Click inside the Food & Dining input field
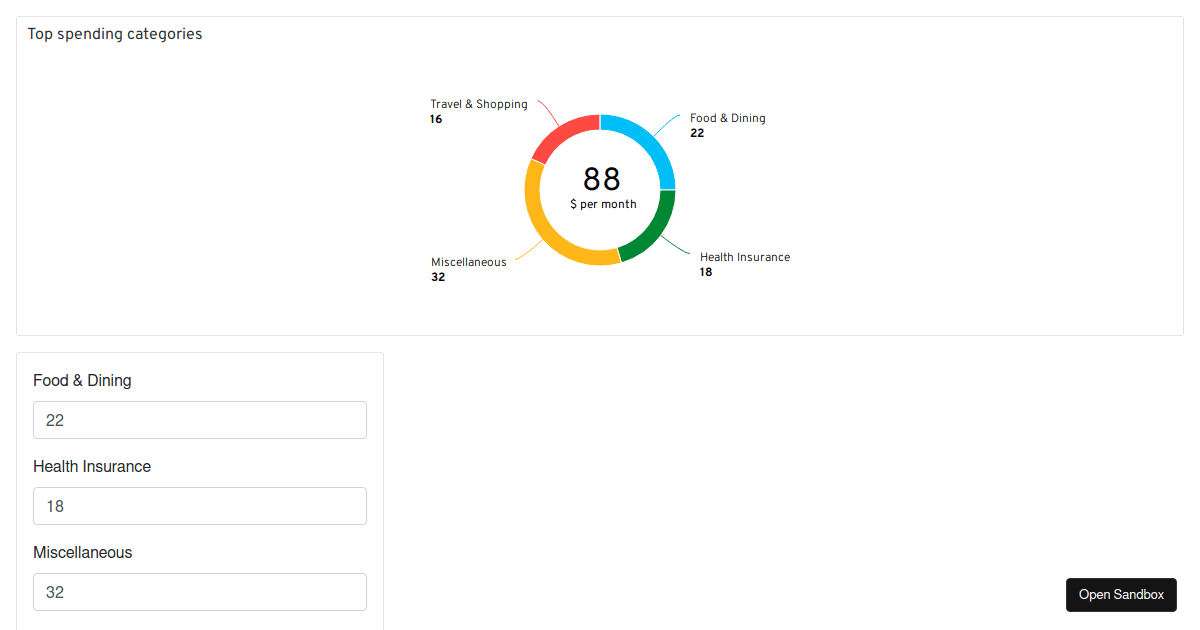The image size is (1200, 630). (200, 420)
